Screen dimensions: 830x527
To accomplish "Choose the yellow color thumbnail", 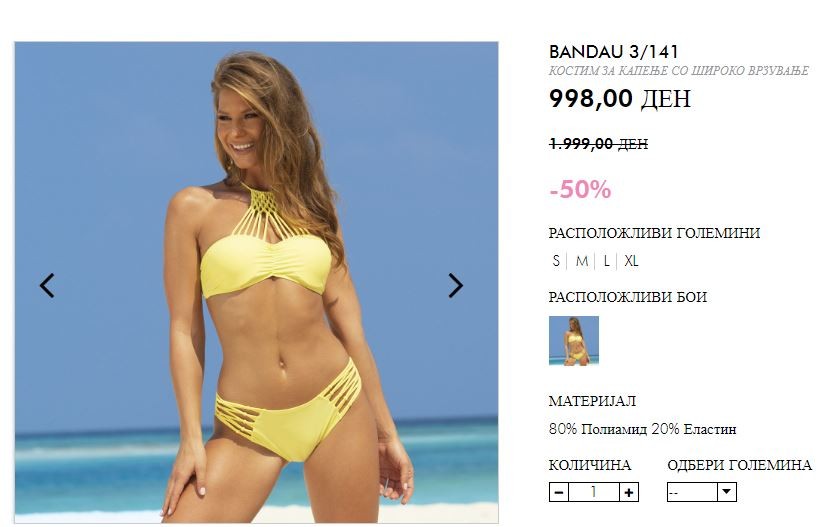I will [x=574, y=341].
